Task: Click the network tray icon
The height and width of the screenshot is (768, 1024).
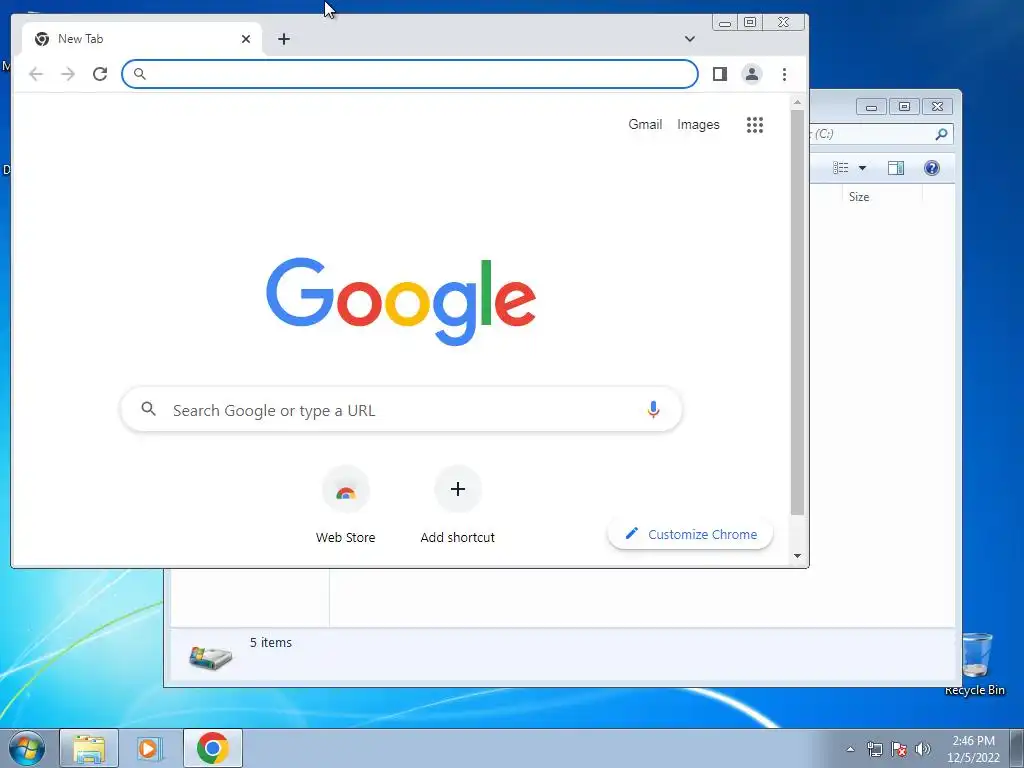Action: tap(874, 749)
